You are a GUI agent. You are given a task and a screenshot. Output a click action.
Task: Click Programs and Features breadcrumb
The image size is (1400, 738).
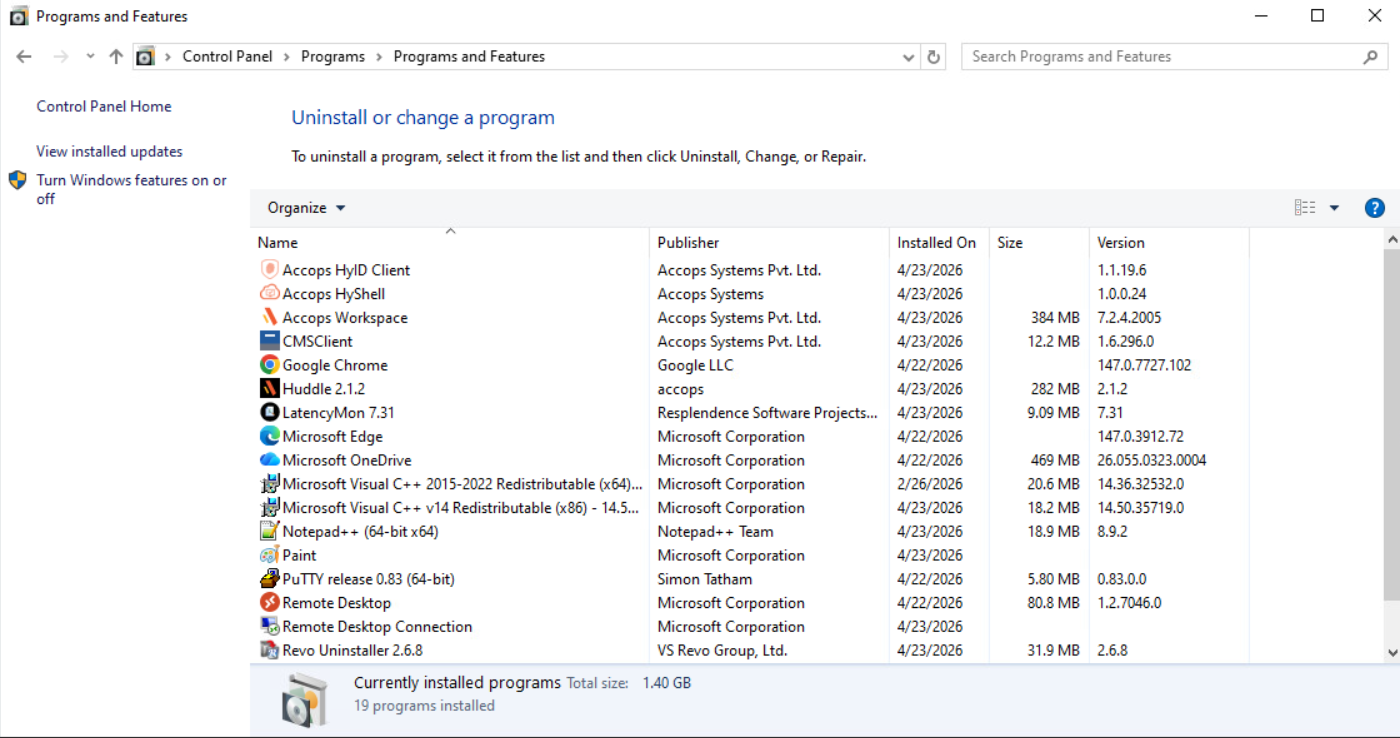click(x=469, y=57)
